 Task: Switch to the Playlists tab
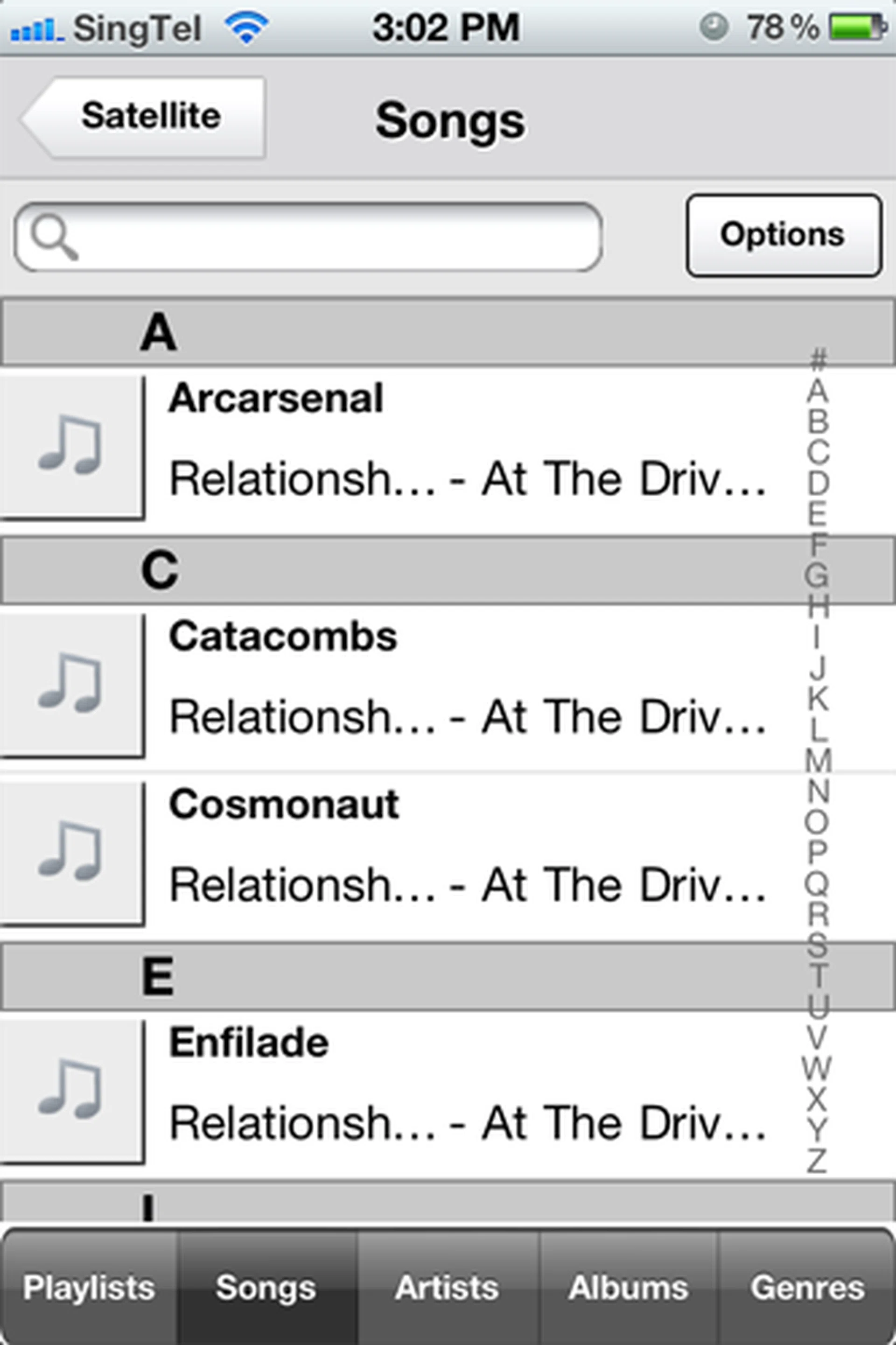tap(89, 1288)
